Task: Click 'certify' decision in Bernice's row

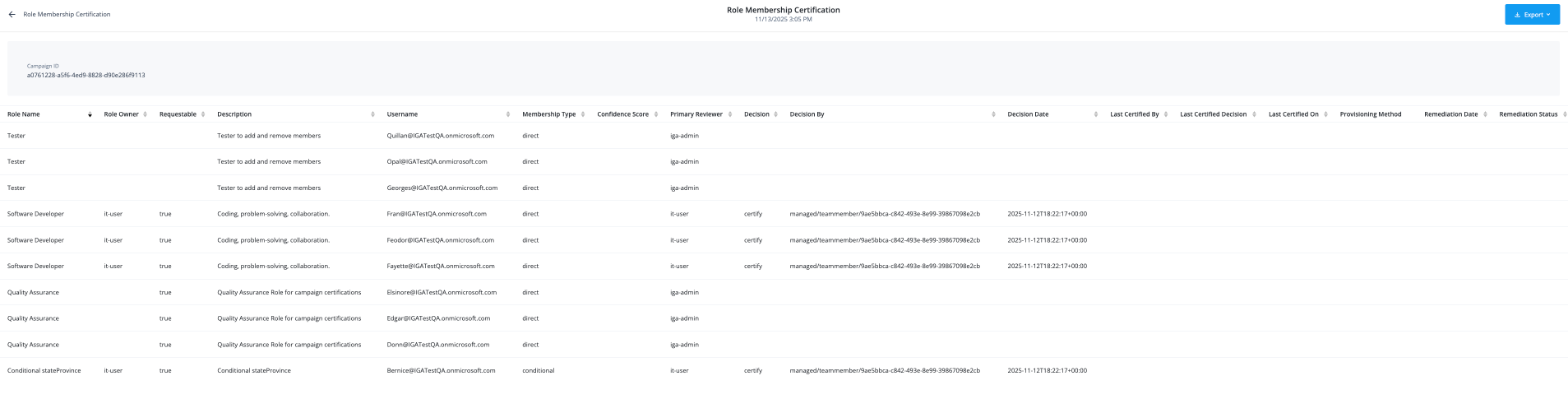Action: click(753, 371)
